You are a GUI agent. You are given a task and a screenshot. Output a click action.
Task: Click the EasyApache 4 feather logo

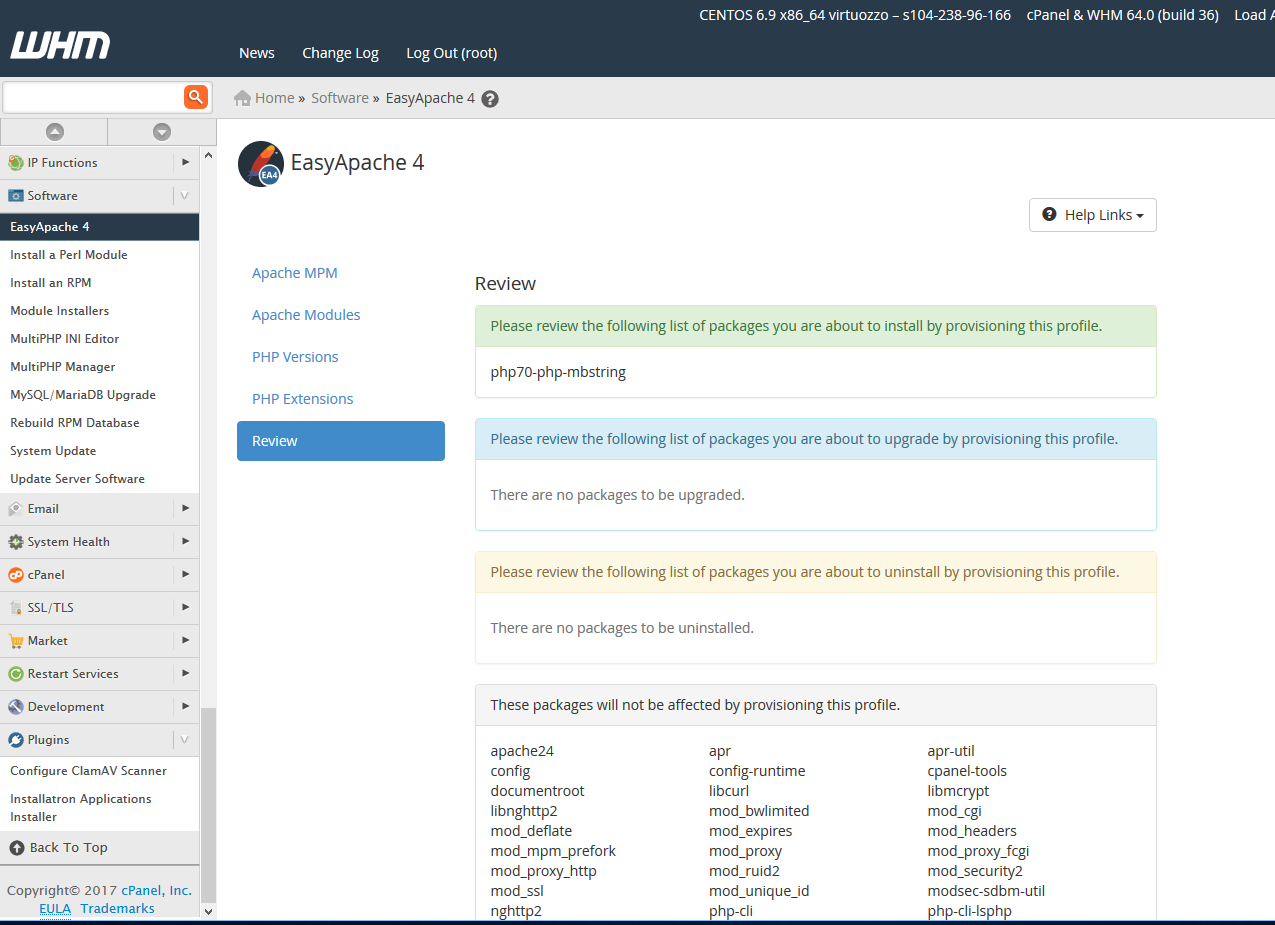click(x=261, y=164)
